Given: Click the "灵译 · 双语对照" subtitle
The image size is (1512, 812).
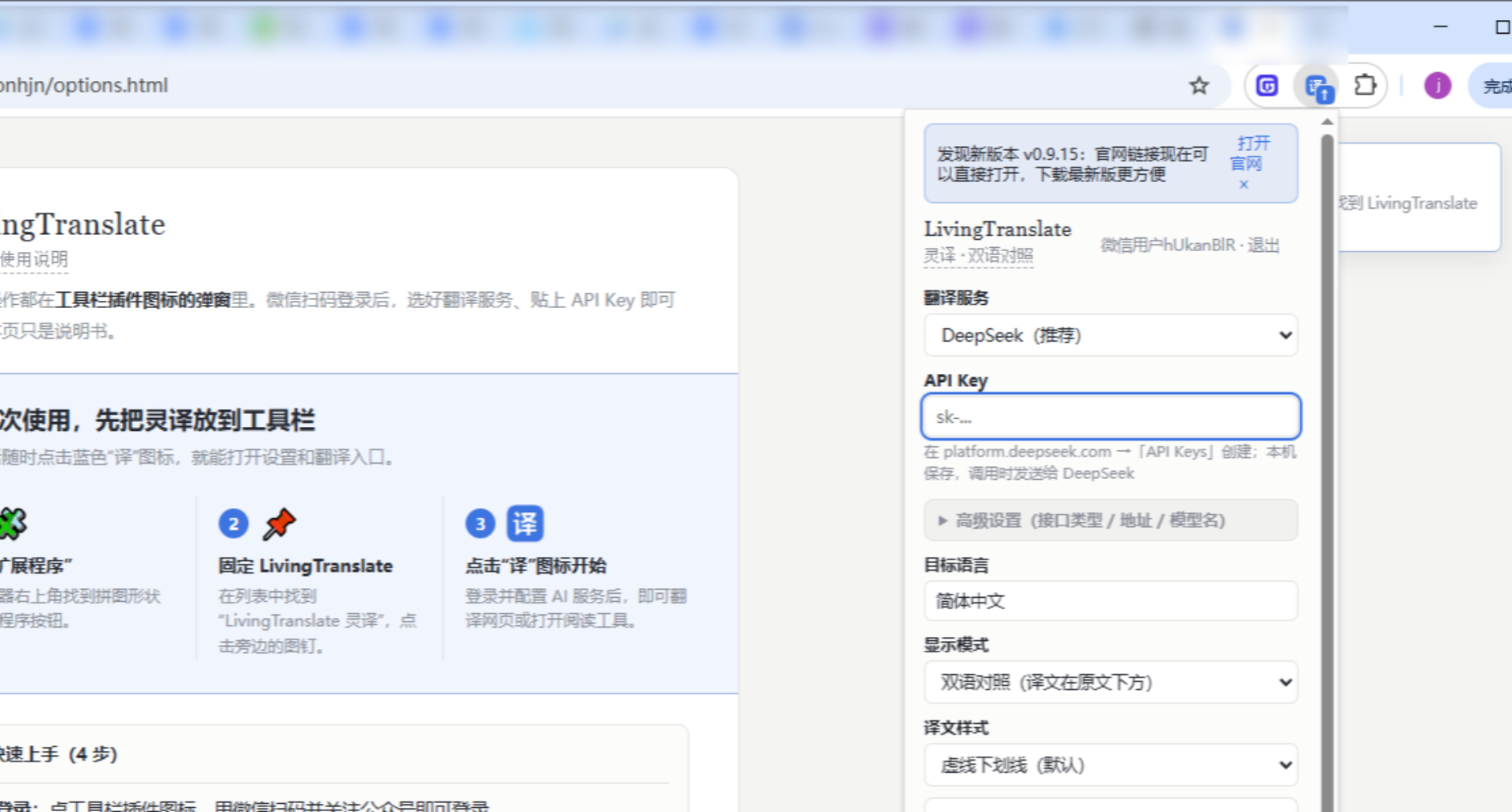Looking at the screenshot, I should point(979,256).
